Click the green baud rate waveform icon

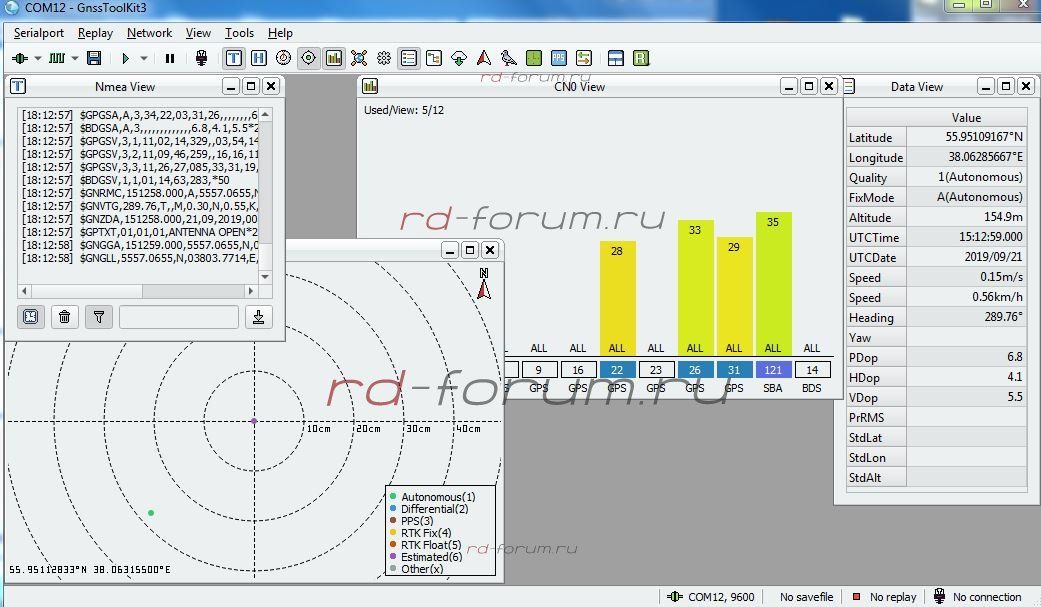[x=58, y=58]
